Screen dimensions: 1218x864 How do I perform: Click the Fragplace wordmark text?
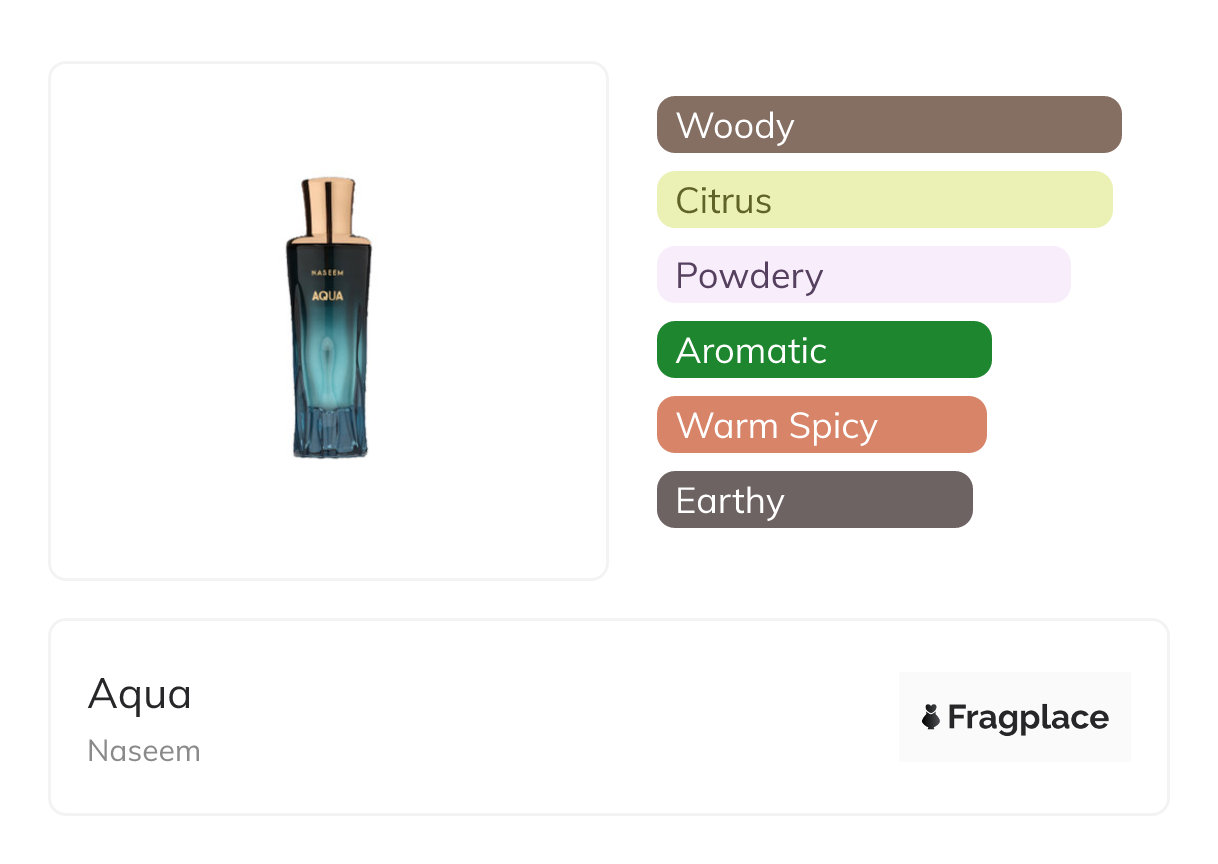point(1028,717)
